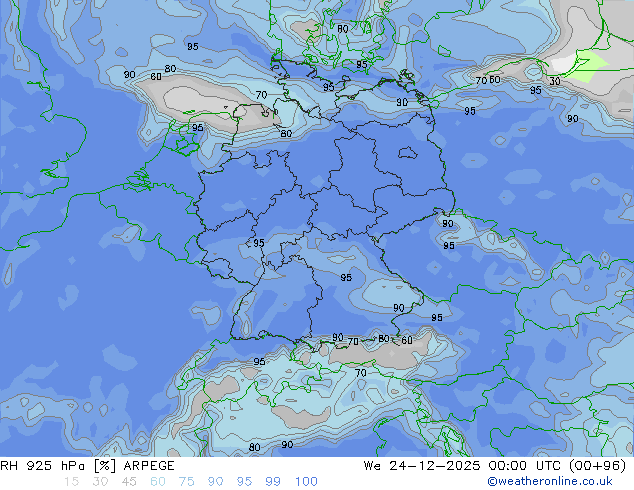Select the legend value '15'
This screenshot has height=490, width=634.
pyautogui.click(x=71, y=481)
